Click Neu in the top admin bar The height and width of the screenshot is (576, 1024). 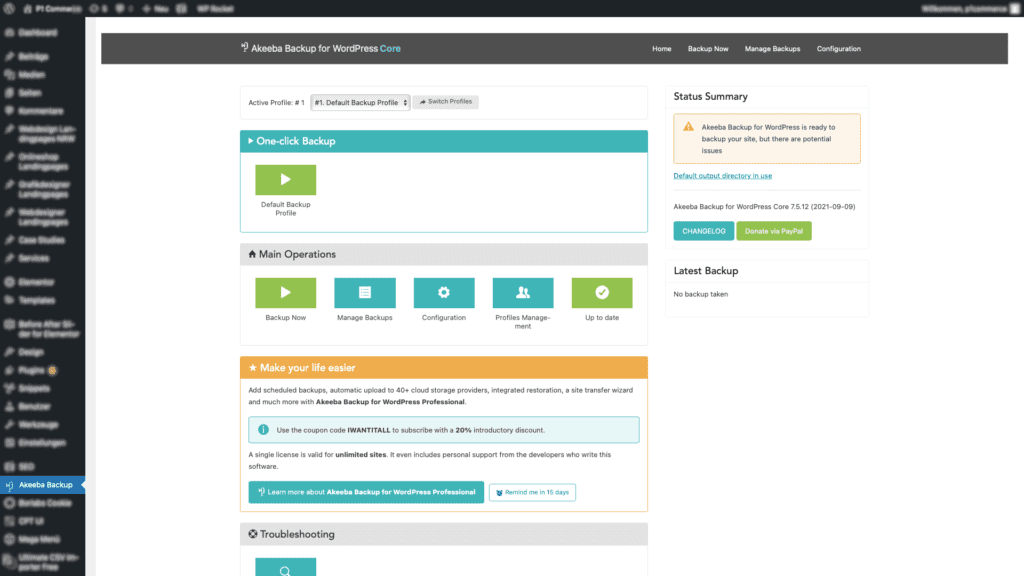tap(155, 8)
